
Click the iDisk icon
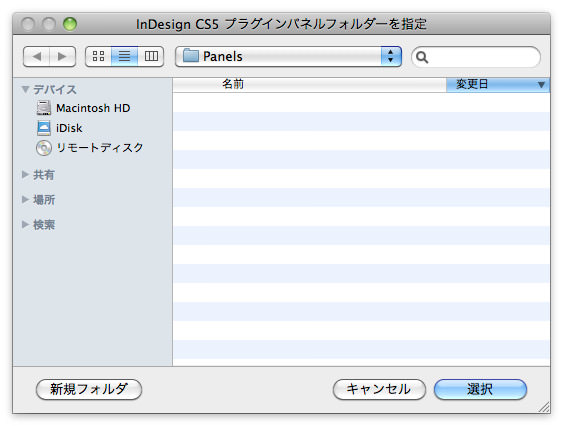tap(44, 128)
